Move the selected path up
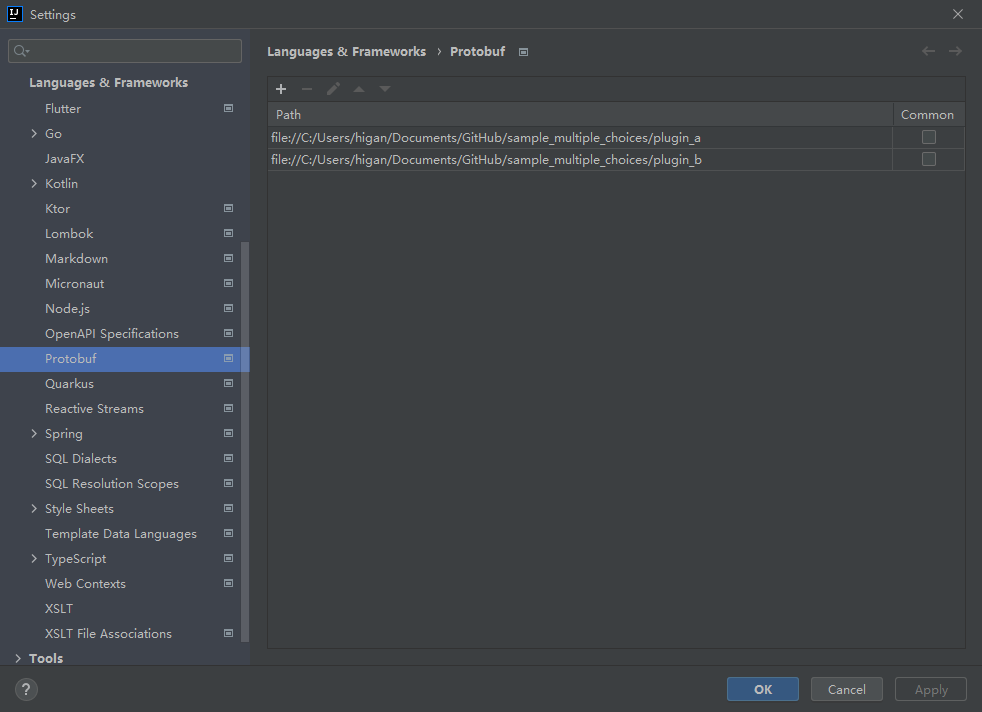 [359, 89]
